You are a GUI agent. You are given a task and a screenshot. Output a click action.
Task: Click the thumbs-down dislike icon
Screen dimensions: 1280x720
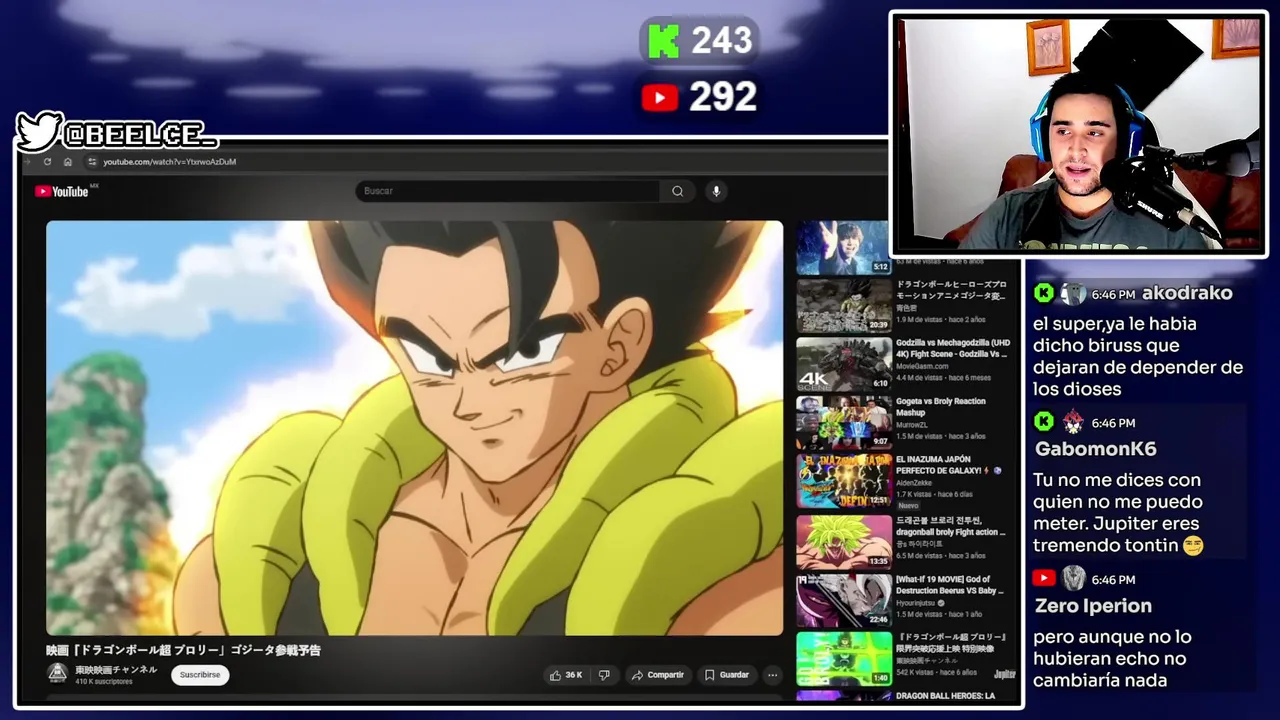click(604, 675)
